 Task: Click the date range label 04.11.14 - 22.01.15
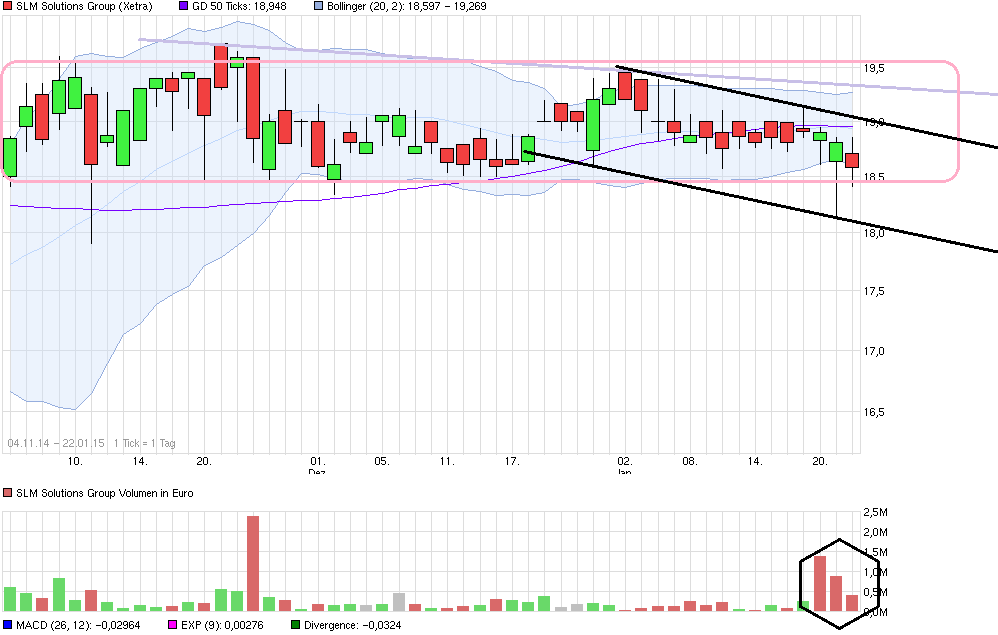coord(55,442)
